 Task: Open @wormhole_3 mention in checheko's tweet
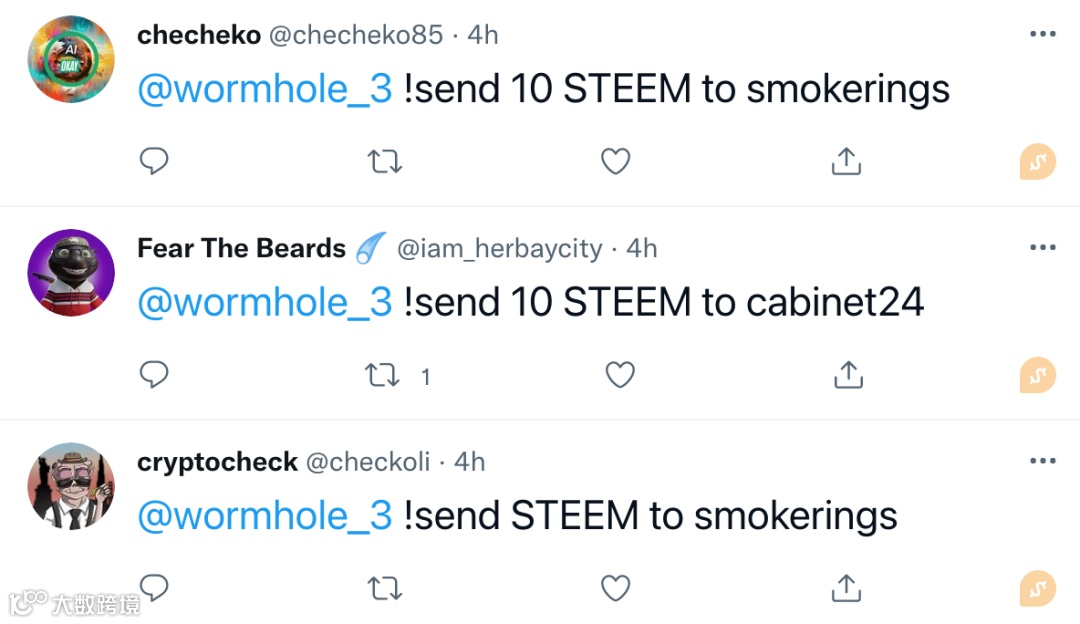(264, 90)
